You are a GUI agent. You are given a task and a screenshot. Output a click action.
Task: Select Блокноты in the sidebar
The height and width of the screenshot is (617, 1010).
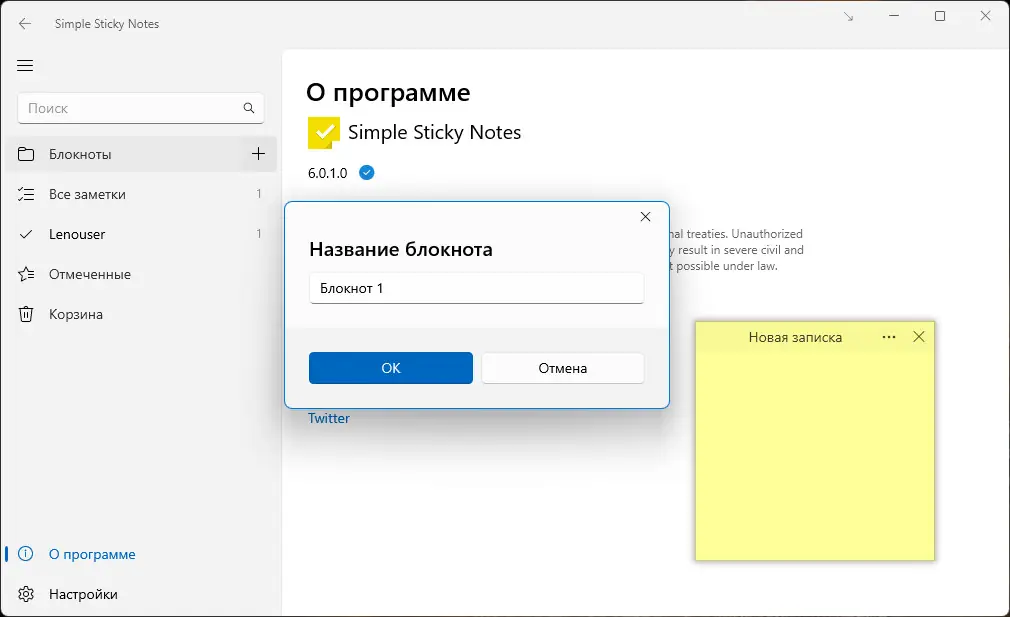140,154
